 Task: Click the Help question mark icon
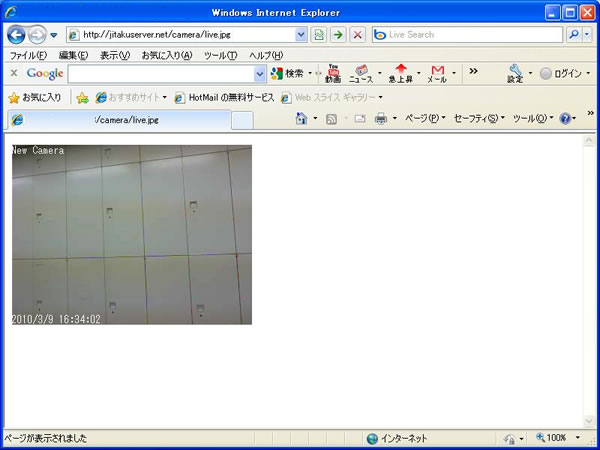[565, 119]
